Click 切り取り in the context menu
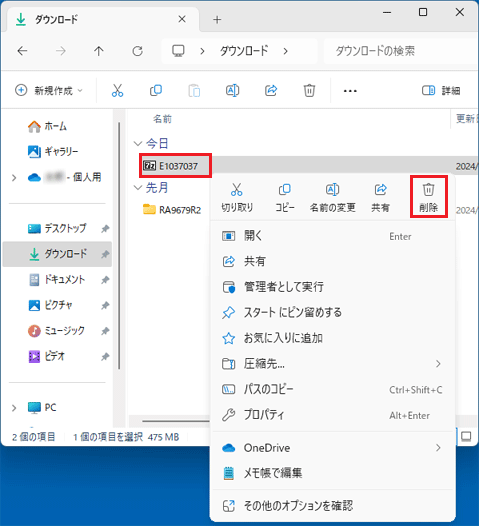 tap(237, 198)
